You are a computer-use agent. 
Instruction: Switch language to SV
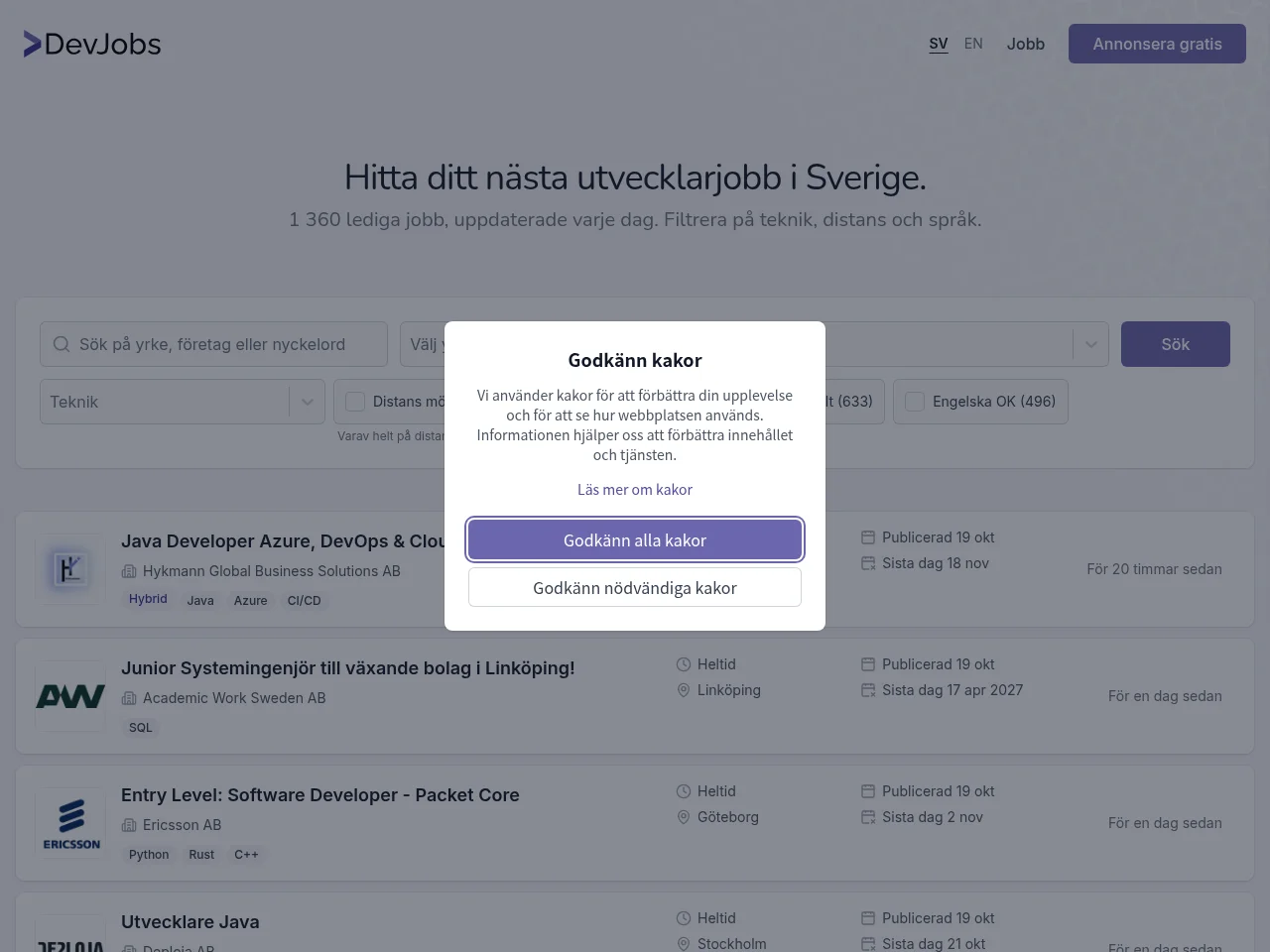(x=939, y=44)
